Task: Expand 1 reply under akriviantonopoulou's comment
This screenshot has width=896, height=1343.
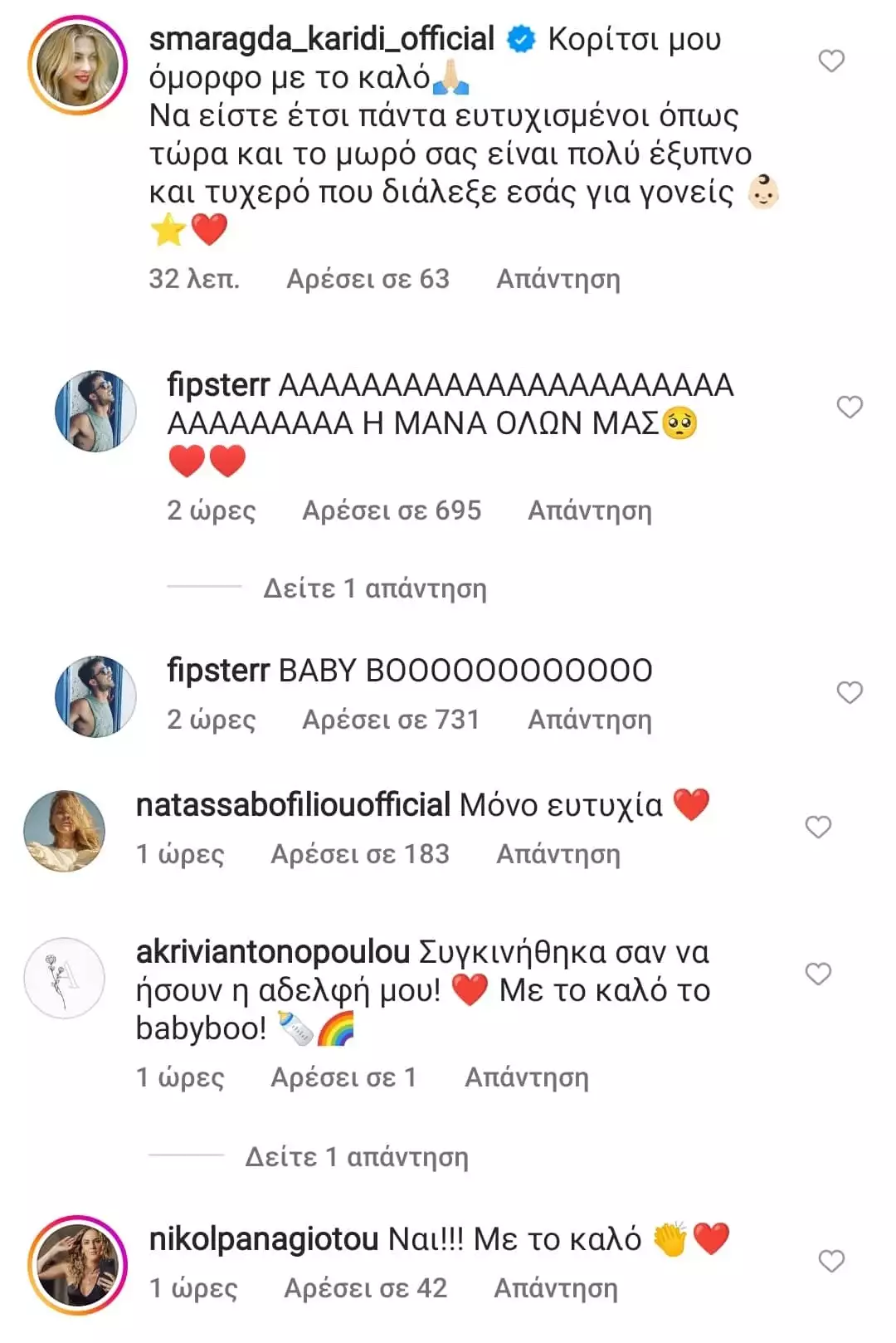Action: [x=356, y=1156]
